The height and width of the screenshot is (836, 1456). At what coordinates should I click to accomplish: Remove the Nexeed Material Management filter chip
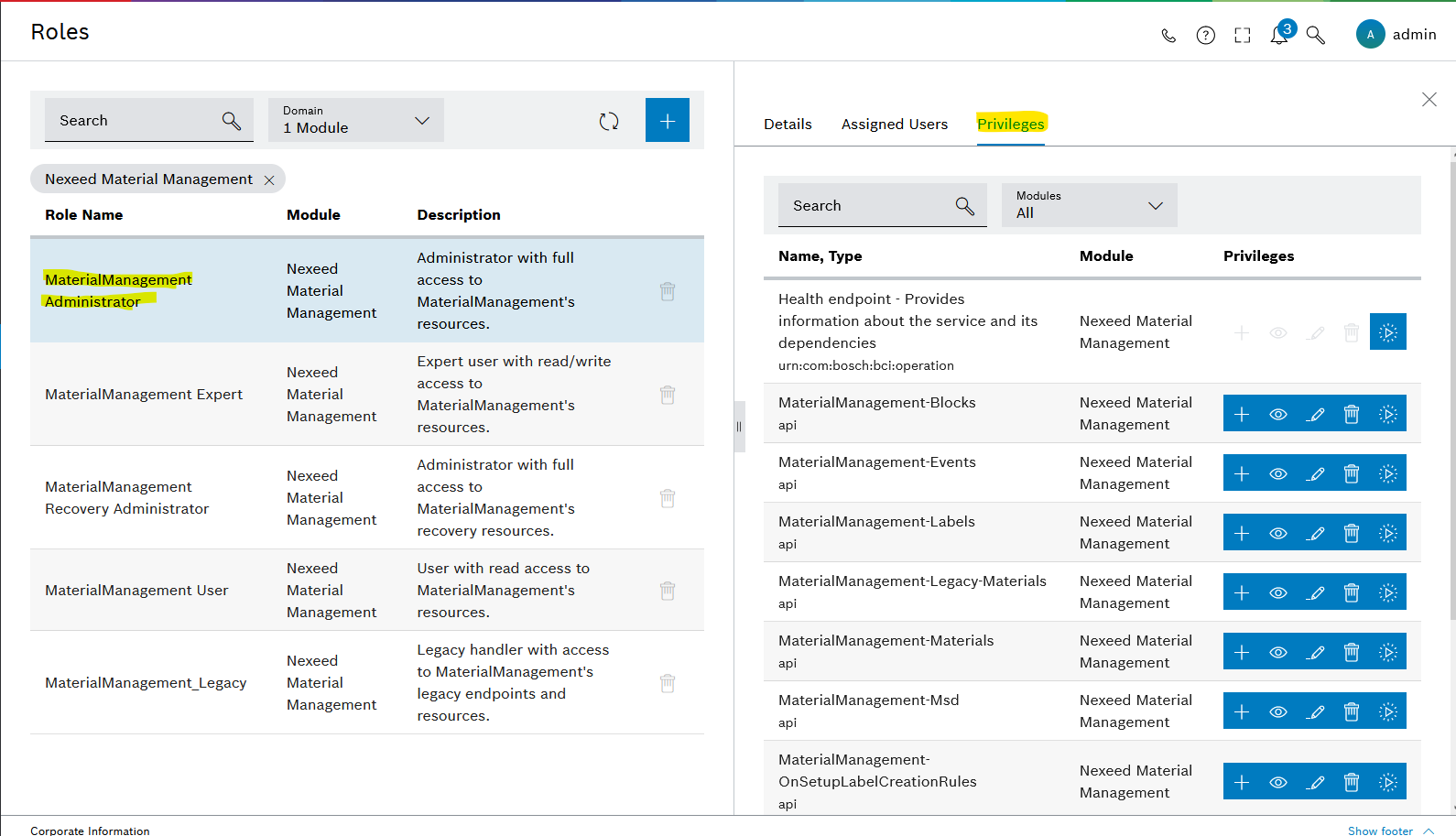click(x=269, y=180)
